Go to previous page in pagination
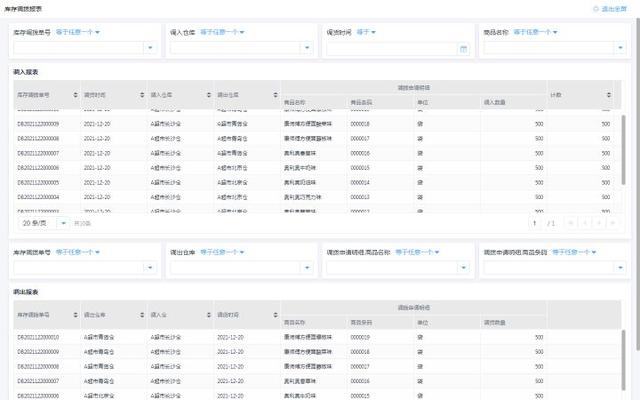The height and width of the screenshot is (400, 640). point(584,223)
